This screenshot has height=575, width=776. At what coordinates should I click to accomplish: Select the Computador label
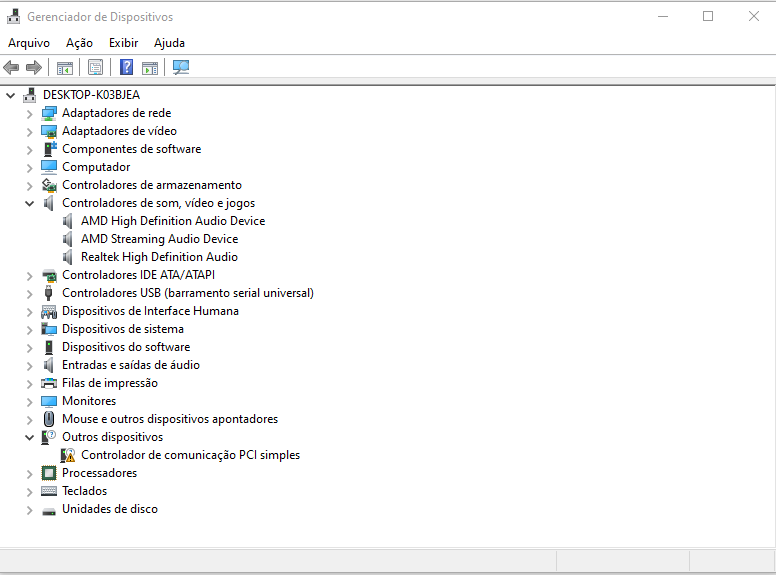coord(96,167)
